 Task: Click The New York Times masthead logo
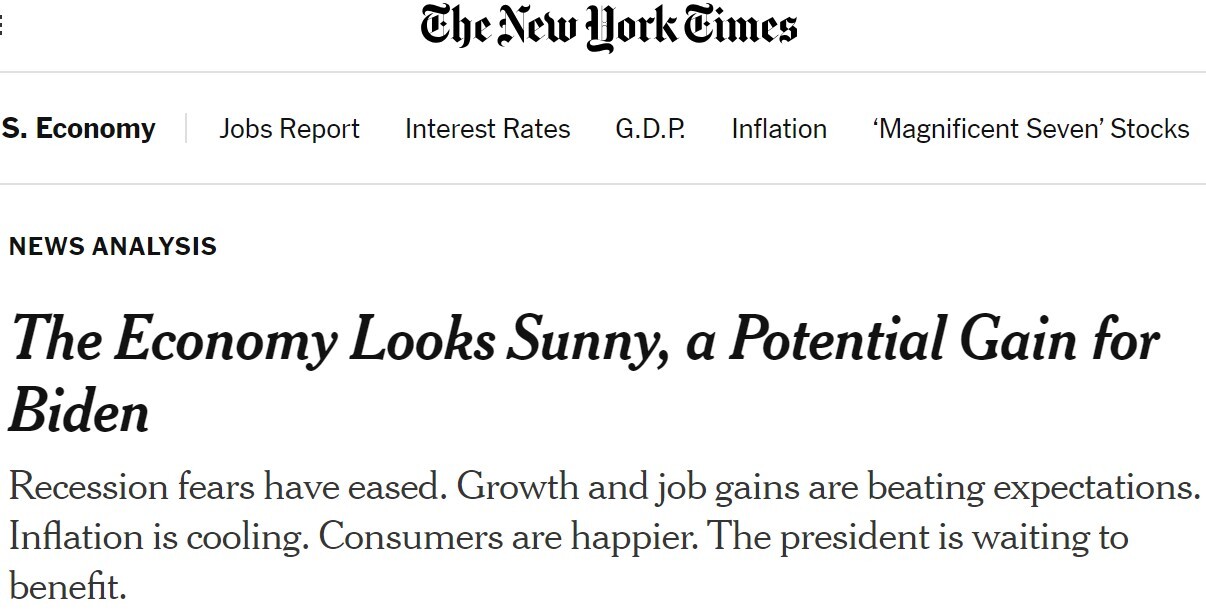click(x=609, y=28)
